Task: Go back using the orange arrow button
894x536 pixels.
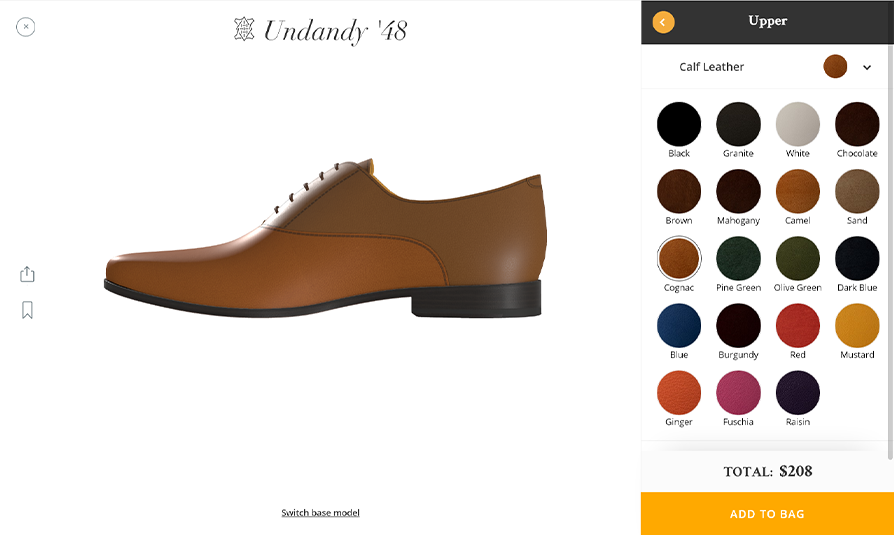Action: coord(663,22)
